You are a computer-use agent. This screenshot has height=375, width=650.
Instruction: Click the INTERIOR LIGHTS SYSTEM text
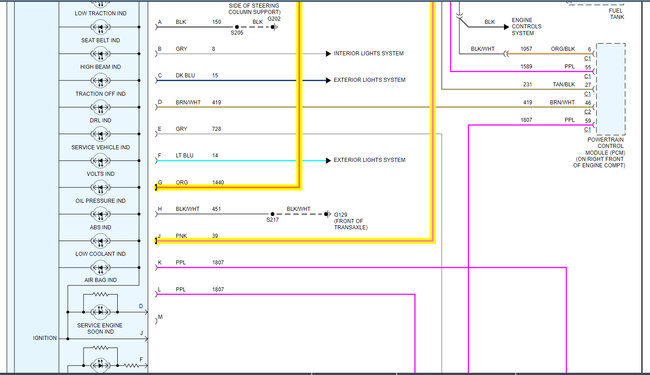click(369, 53)
